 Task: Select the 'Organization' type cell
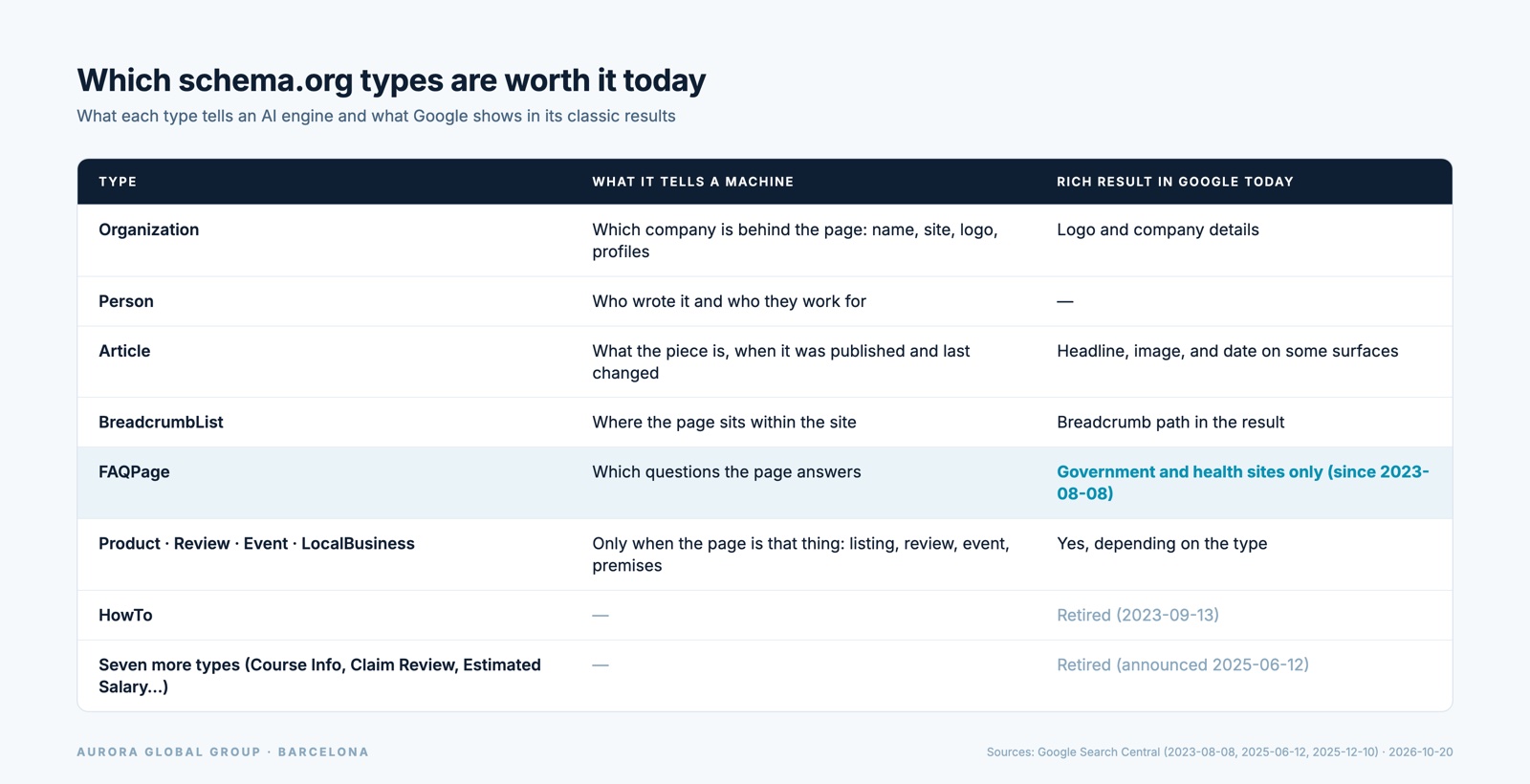pyautogui.click(x=148, y=229)
